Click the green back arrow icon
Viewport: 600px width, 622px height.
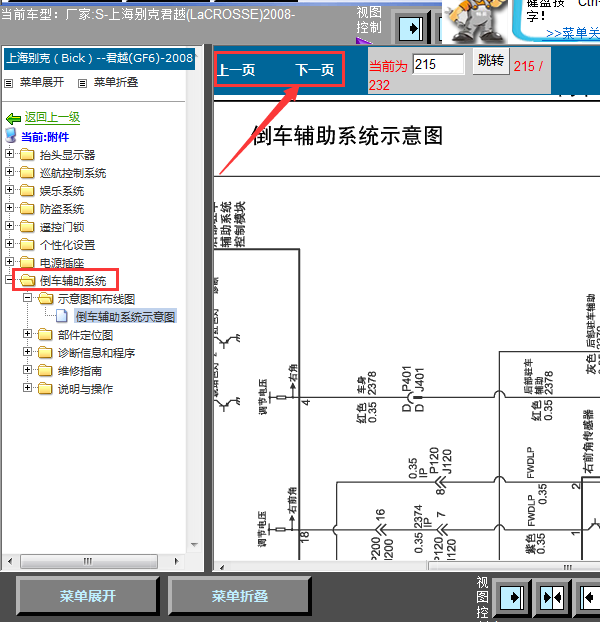(x=13, y=118)
